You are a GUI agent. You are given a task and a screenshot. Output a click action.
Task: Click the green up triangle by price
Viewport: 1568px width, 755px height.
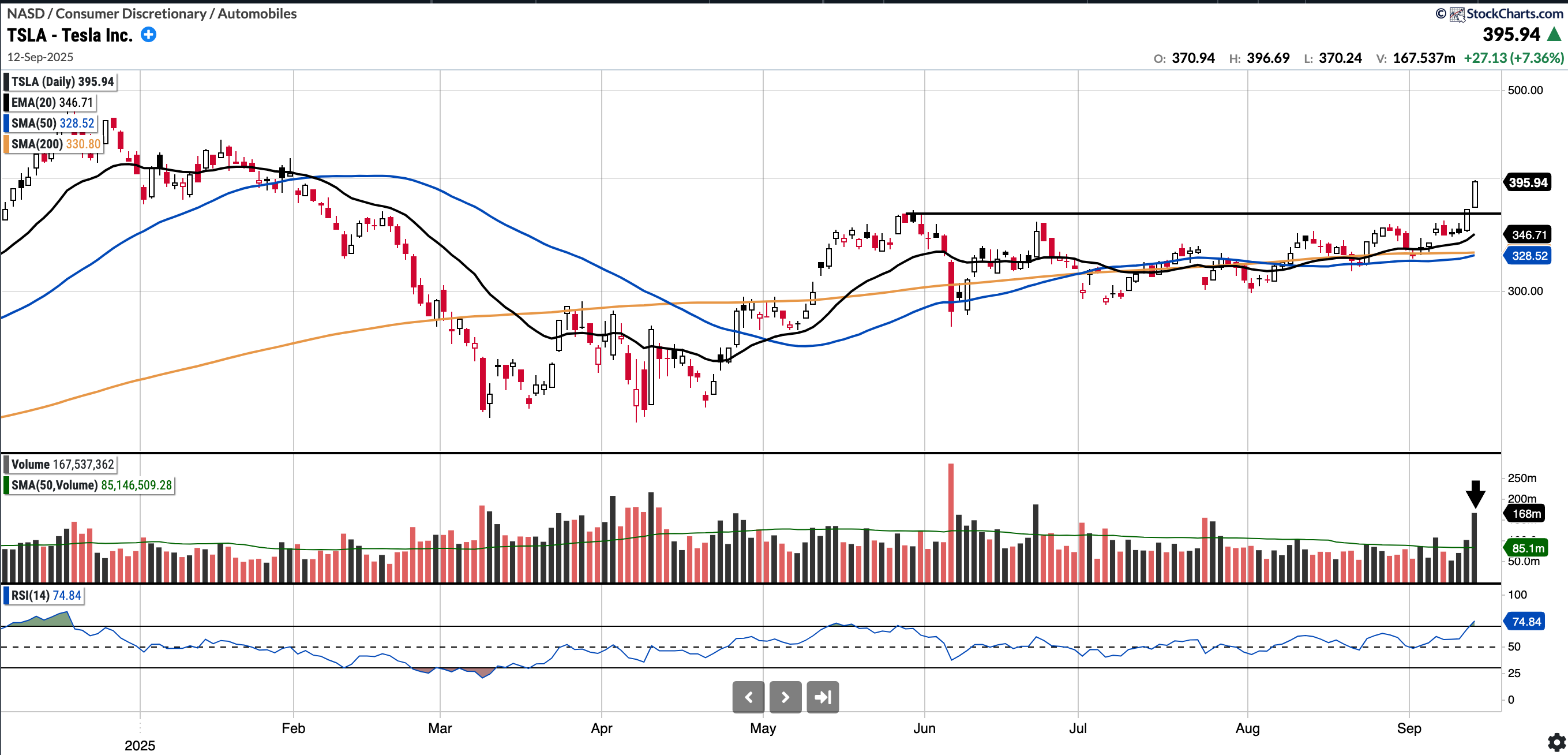1554,34
